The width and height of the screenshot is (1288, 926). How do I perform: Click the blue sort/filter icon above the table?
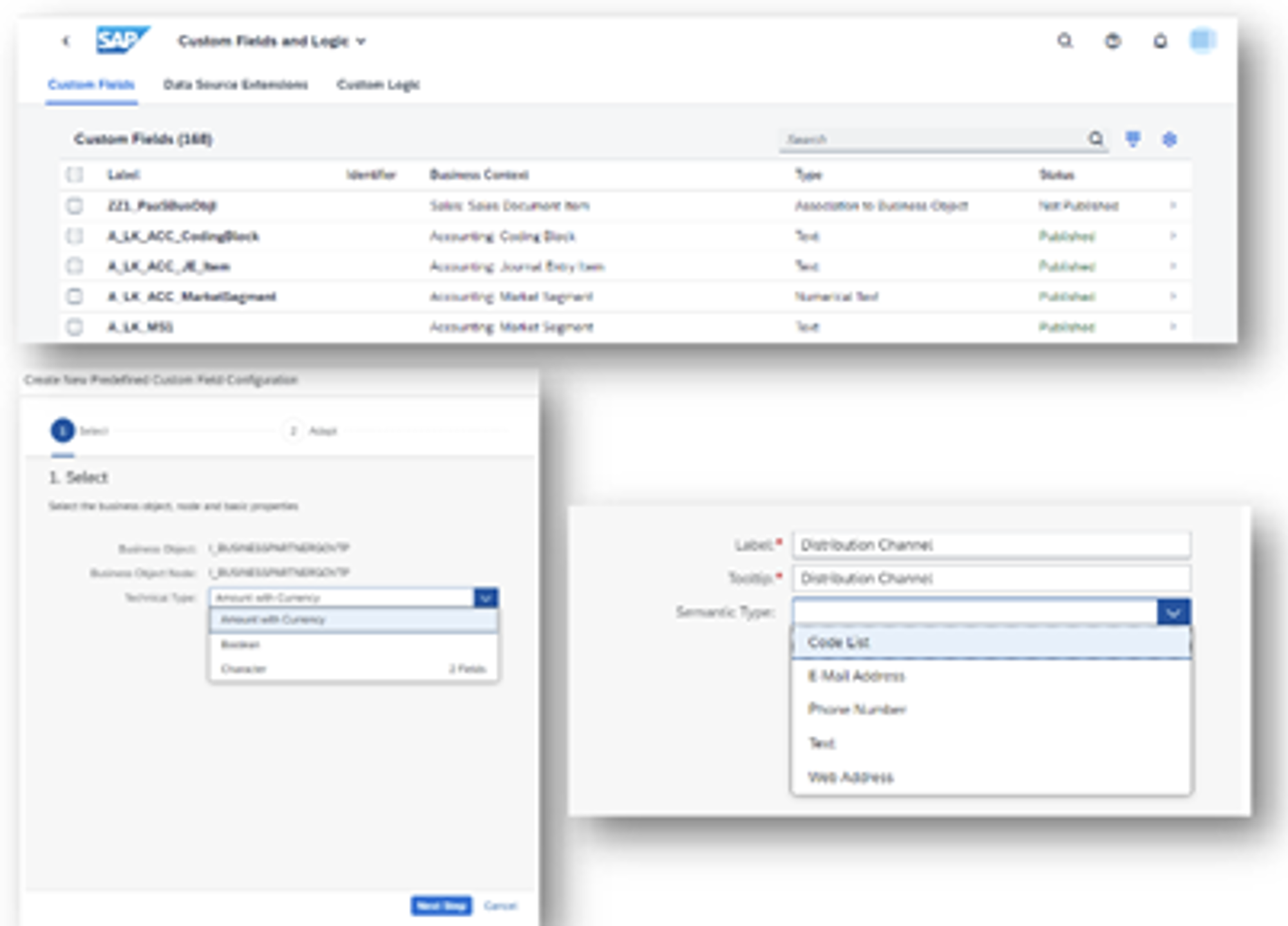point(1133,138)
